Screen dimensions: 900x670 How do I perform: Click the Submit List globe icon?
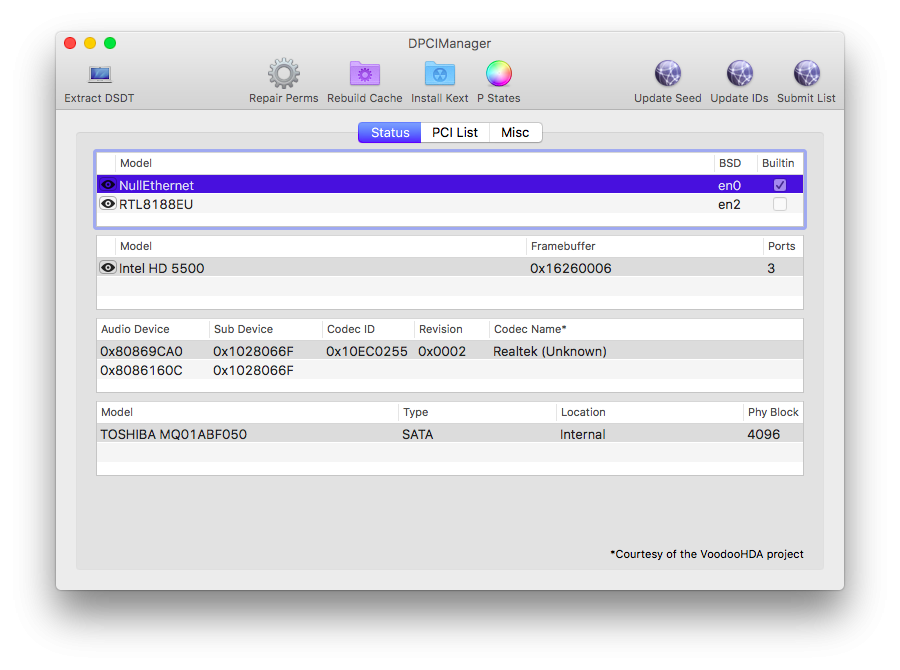(806, 73)
